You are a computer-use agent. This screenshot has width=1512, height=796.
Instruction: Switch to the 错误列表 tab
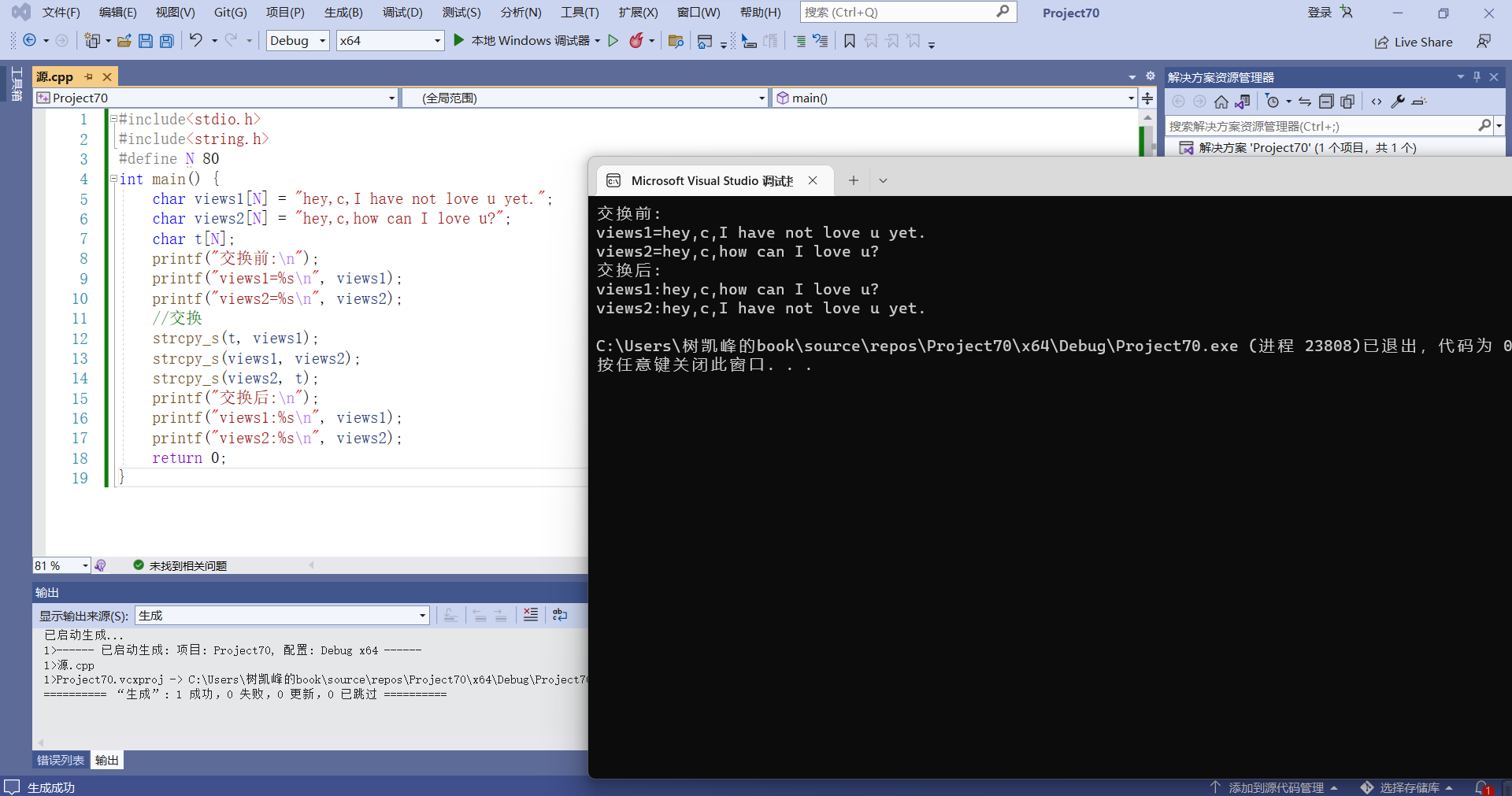tap(61, 760)
